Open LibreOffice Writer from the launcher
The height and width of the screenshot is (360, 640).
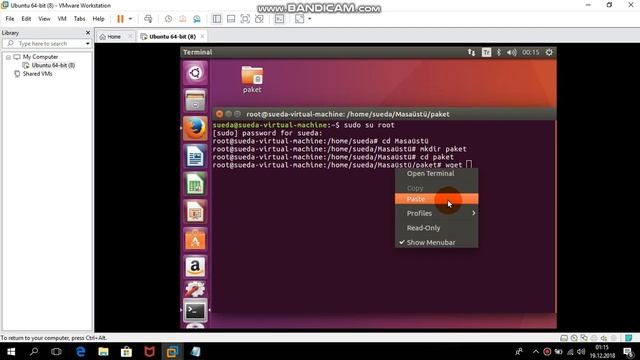[195, 156]
